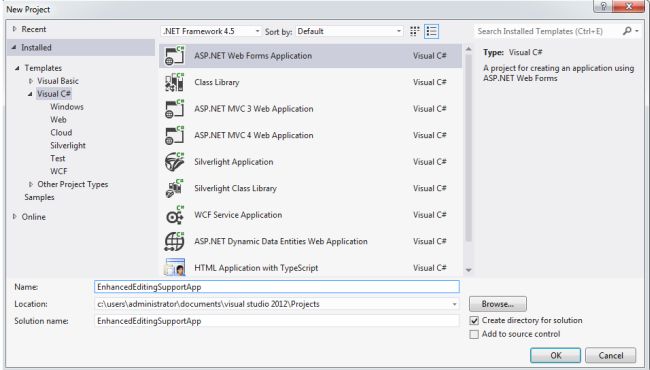This screenshot has width=650, height=370.
Task: Select the Web category
Action: point(58,120)
